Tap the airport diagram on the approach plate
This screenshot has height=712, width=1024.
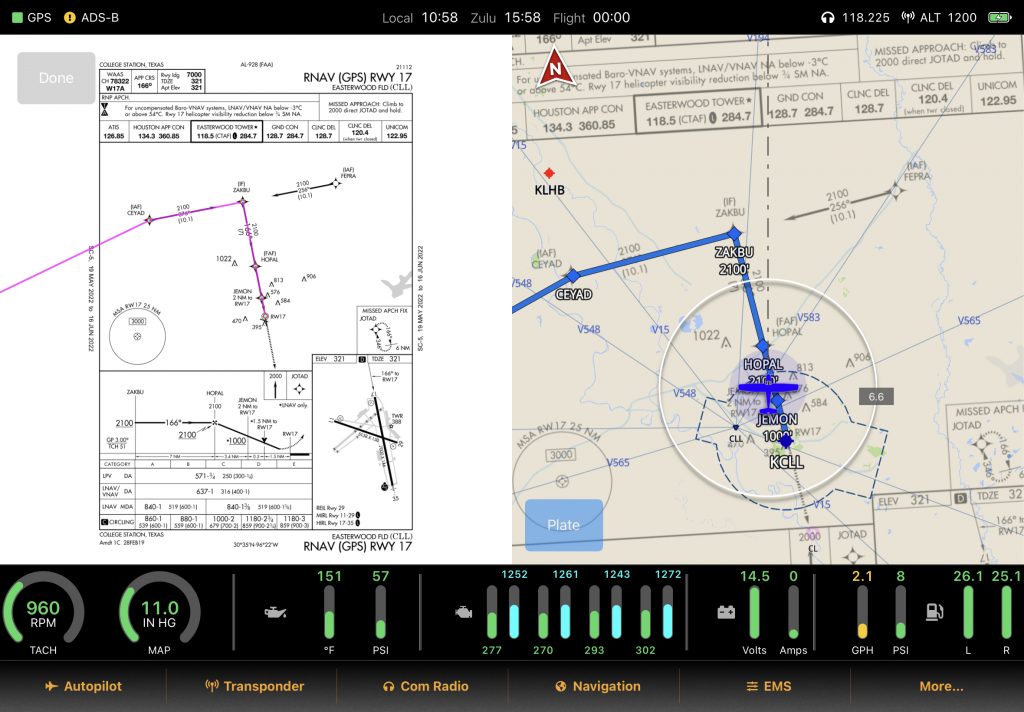coord(363,442)
